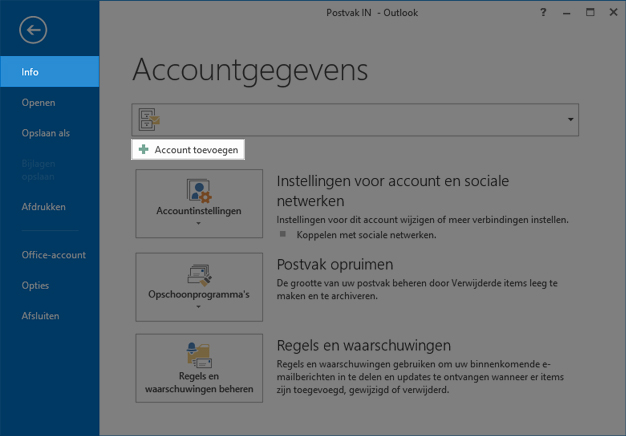Screen dimensions: 627x436
Task: Click Instellingen voor account en sociale netwerken heading
Action: point(393,191)
